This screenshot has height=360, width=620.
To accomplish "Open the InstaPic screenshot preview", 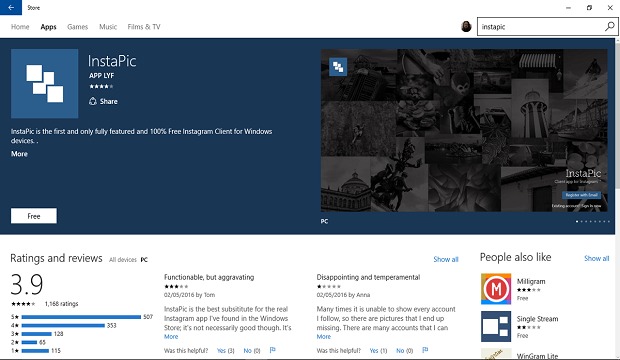I will [x=464, y=130].
